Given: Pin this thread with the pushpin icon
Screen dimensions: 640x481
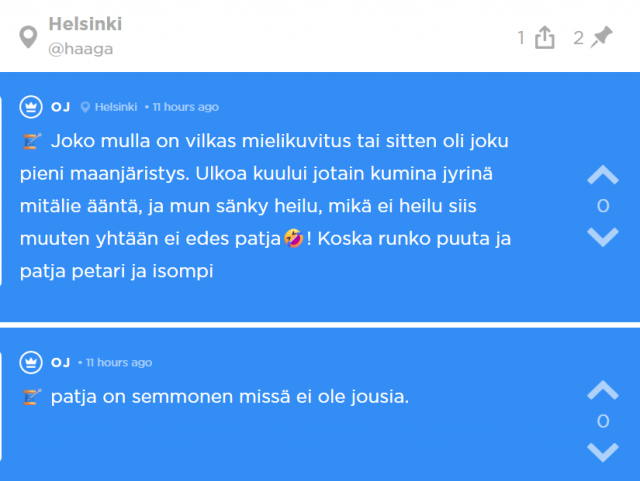Looking at the screenshot, I should [601, 38].
